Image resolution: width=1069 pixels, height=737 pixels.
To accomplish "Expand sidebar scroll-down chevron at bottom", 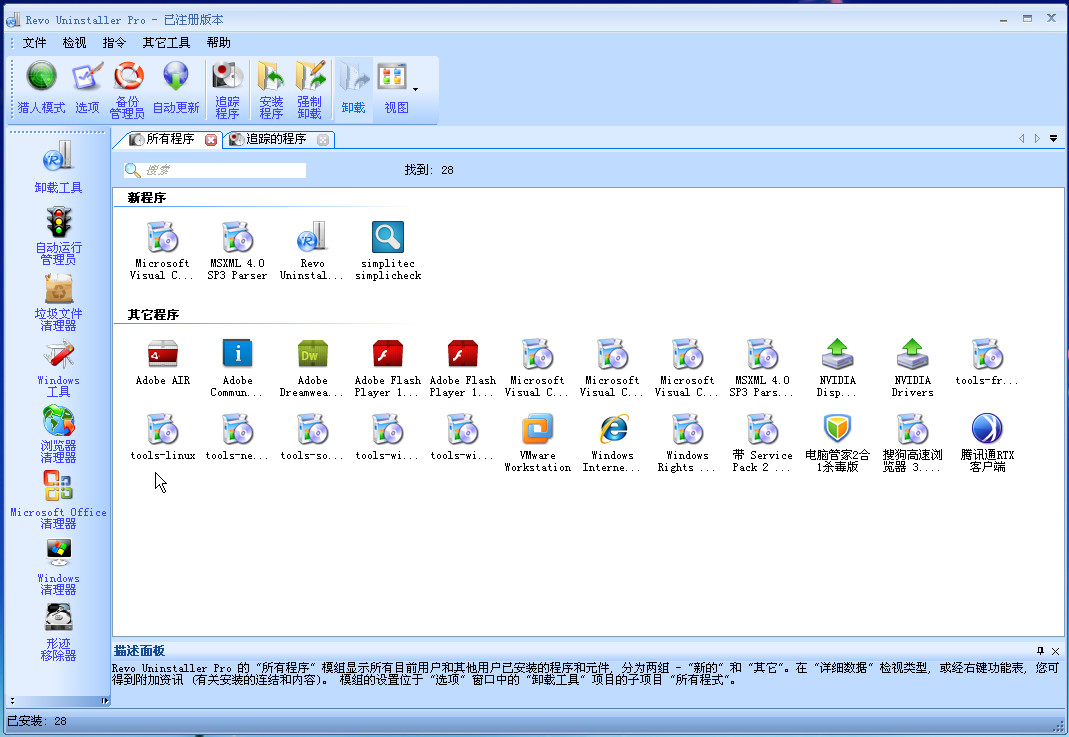I will pos(12,700).
